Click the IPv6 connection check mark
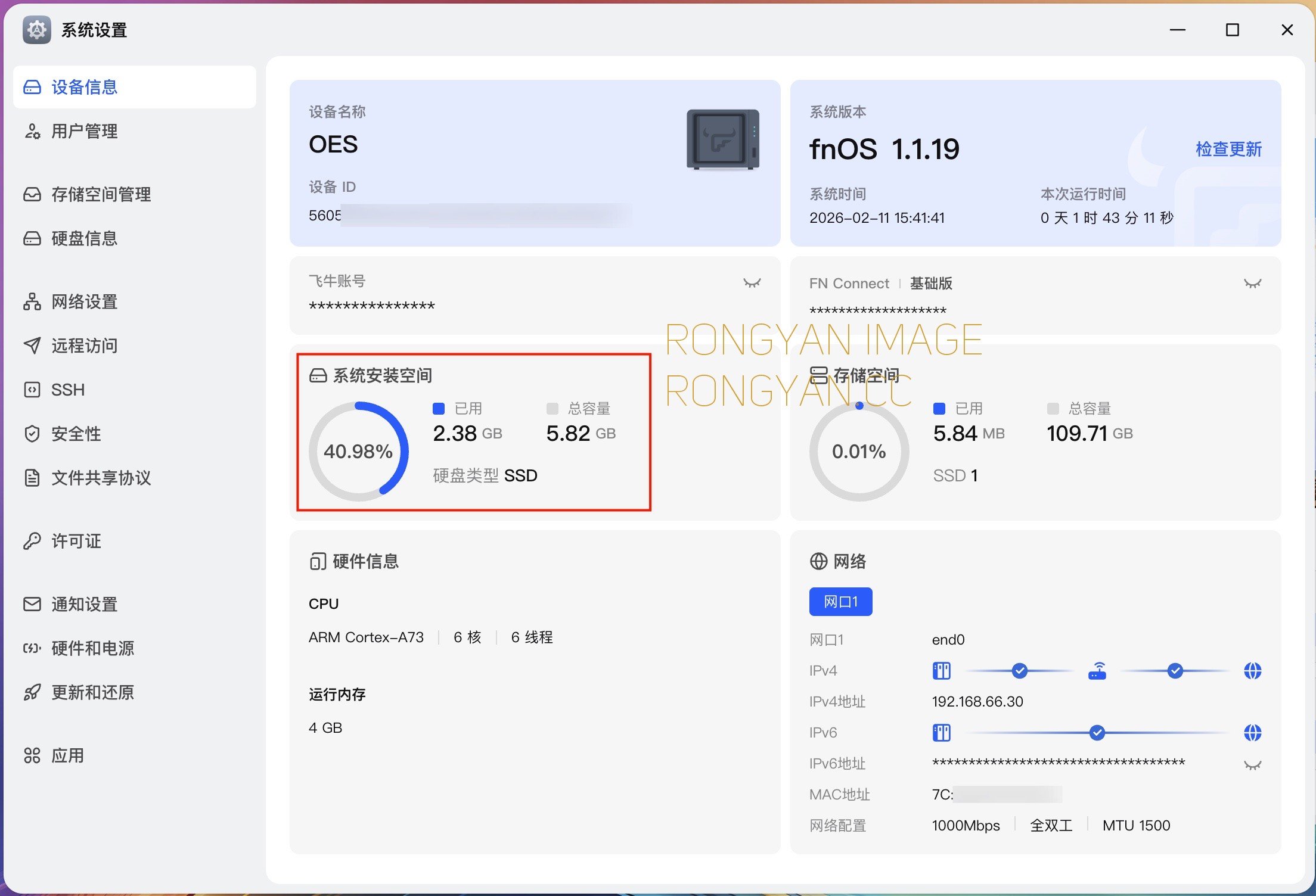The height and width of the screenshot is (896, 1316). (x=1097, y=732)
